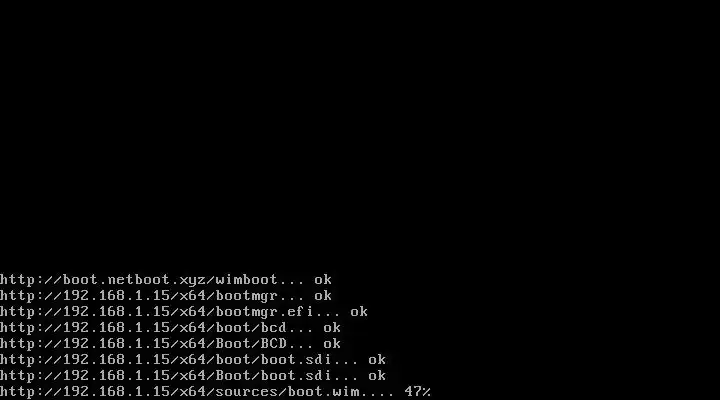The image size is (720, 400).
Task: Click the word wimboot in the first line
Action: pos(247,280)
